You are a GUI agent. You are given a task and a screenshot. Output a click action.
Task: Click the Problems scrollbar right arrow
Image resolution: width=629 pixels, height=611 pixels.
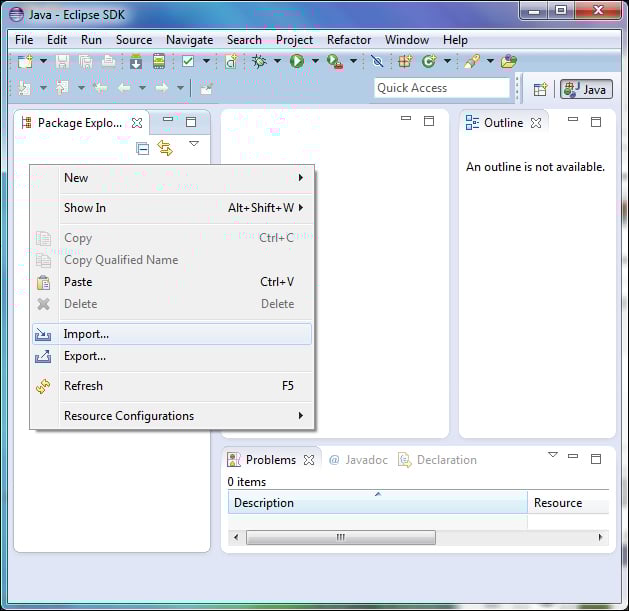[600, 537]
